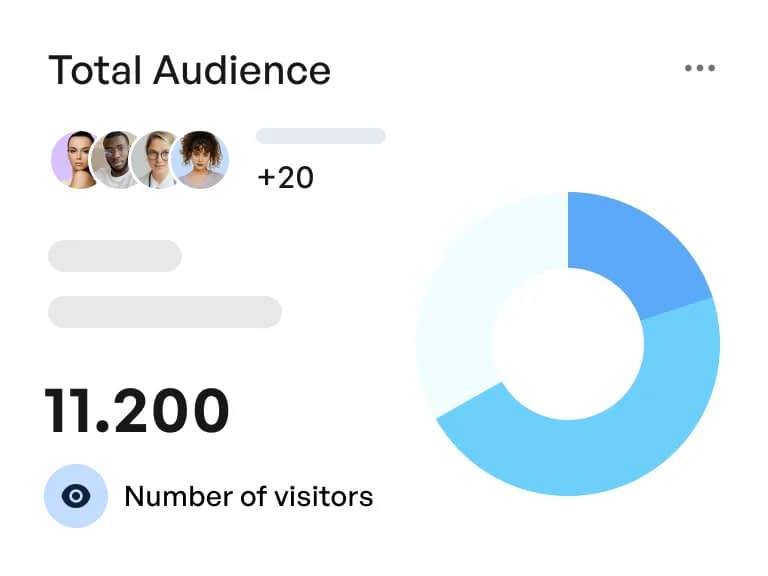Click the short gray placeholder bar
768x576 pixels.
tap(115, 256)
